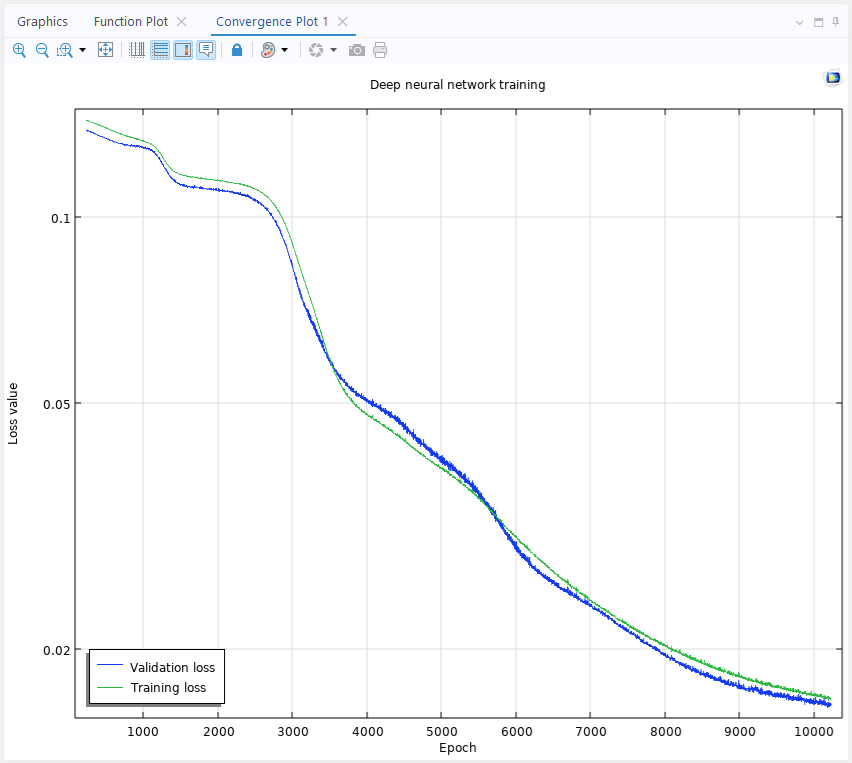Switch to the Function Plot tab
The height and width of the screenshot is (763, 852).
[131, 22]
